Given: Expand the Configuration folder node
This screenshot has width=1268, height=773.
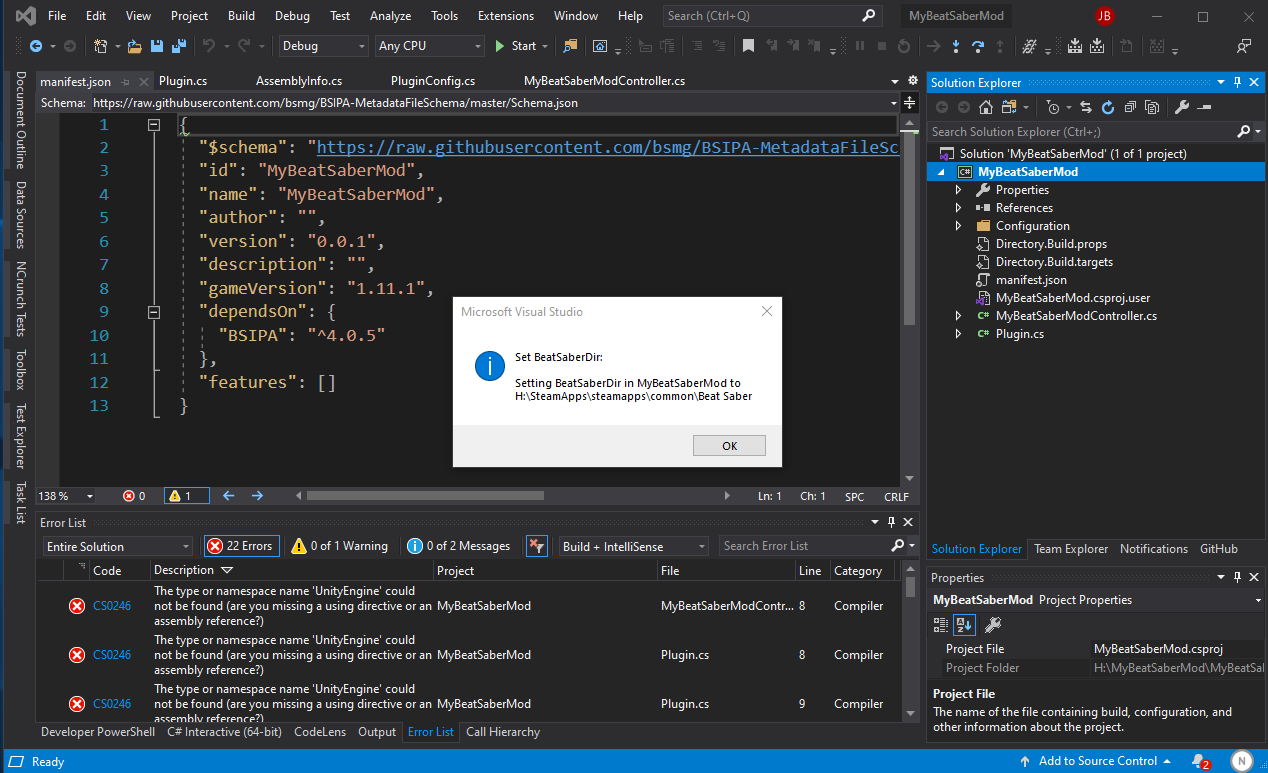Looking at the screenshot, I should 958,226.
